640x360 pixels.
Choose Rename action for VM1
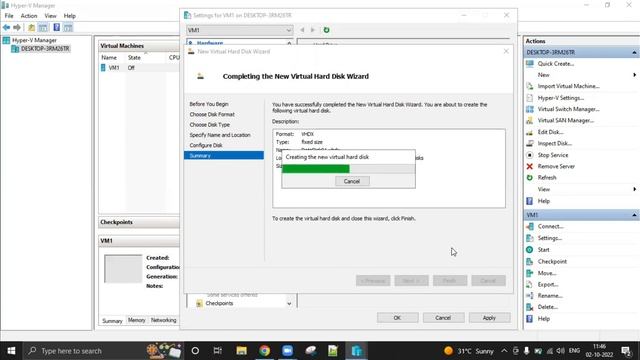(x=550, y=296)
